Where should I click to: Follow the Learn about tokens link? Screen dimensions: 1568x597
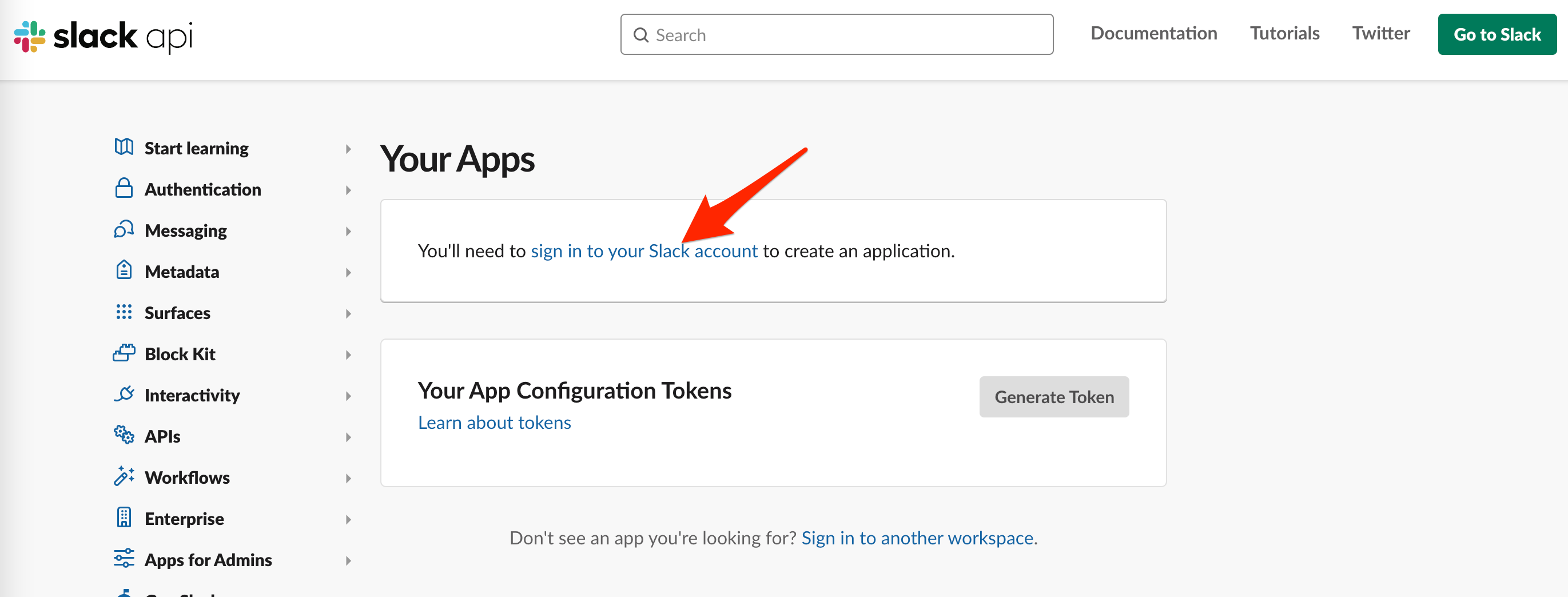pyautogui.click(x=494, y=423)
